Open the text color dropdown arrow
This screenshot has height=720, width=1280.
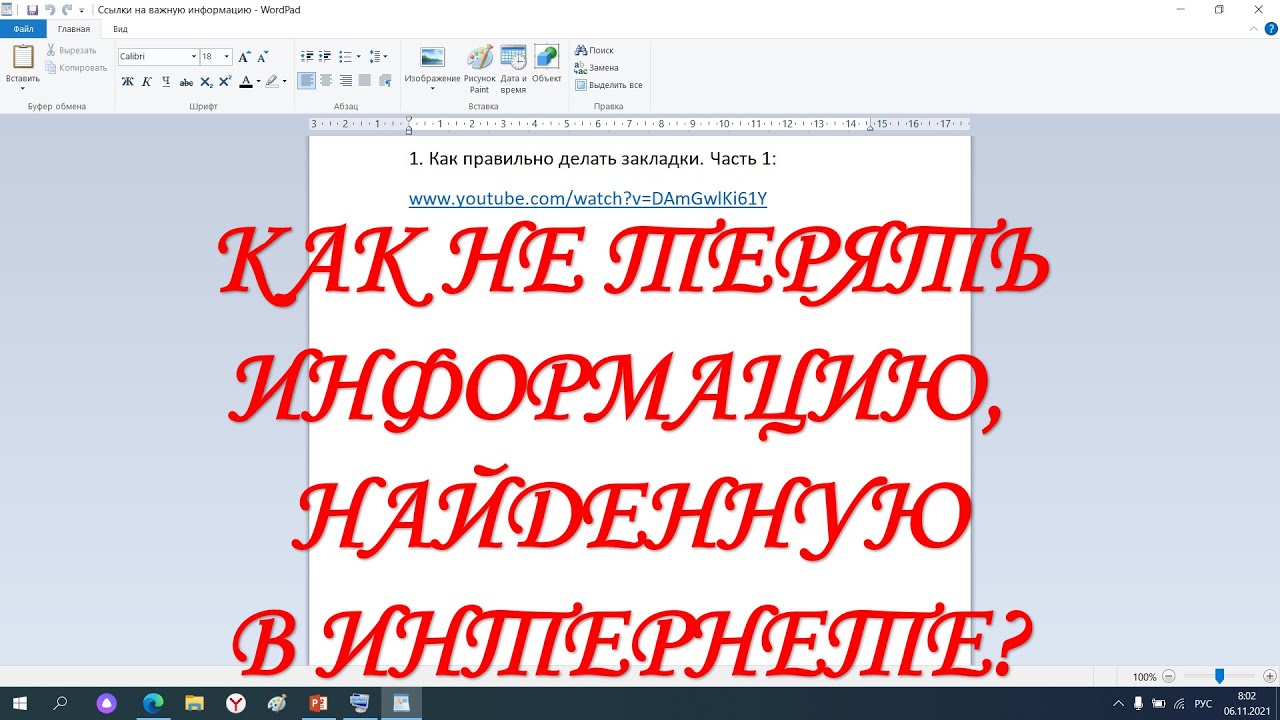click(258, 81)
